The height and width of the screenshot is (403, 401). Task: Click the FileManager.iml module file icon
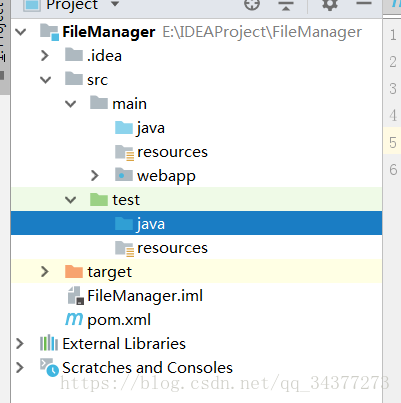76,296
